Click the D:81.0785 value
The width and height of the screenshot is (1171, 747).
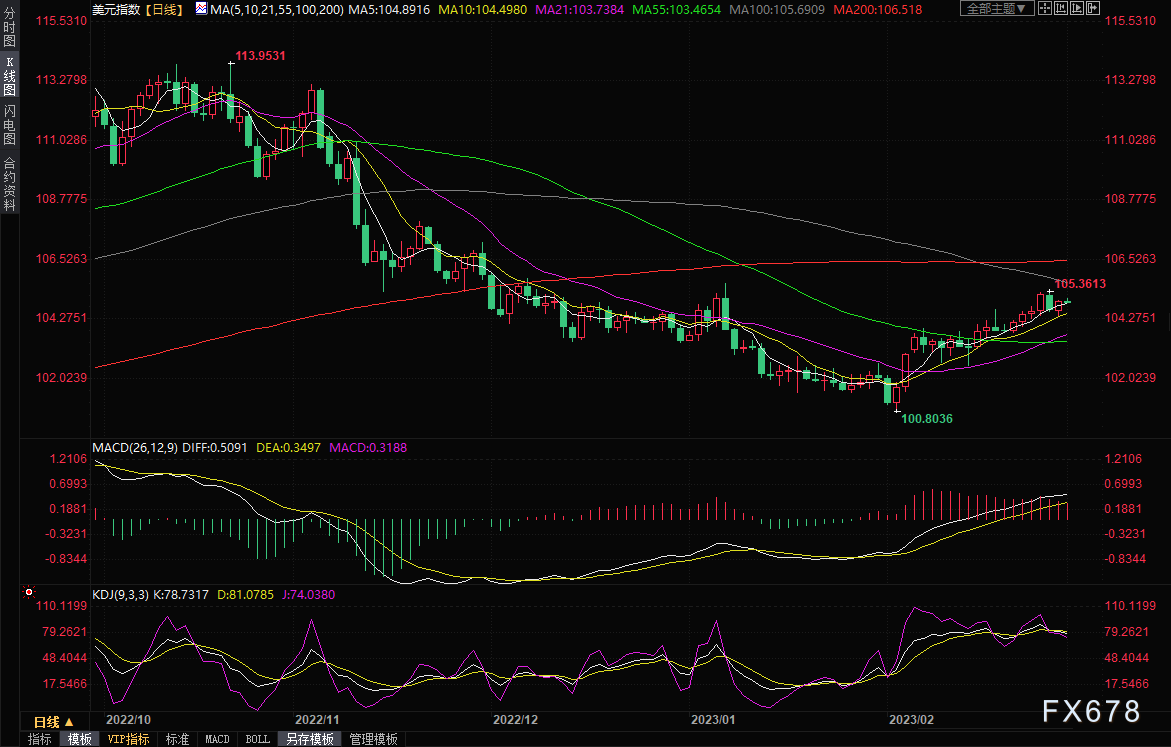point(246,595)
